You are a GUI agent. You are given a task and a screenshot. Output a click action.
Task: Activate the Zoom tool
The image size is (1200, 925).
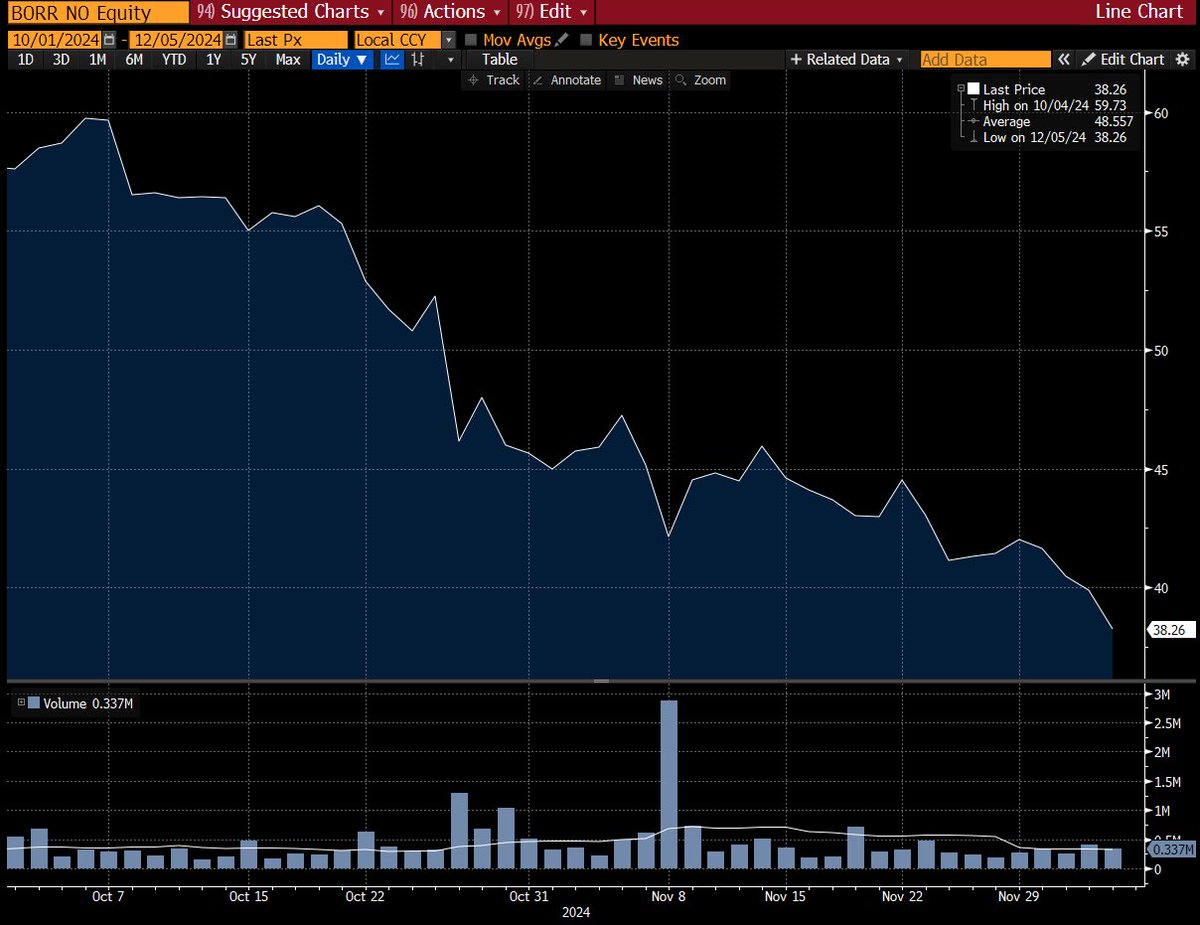700,80
